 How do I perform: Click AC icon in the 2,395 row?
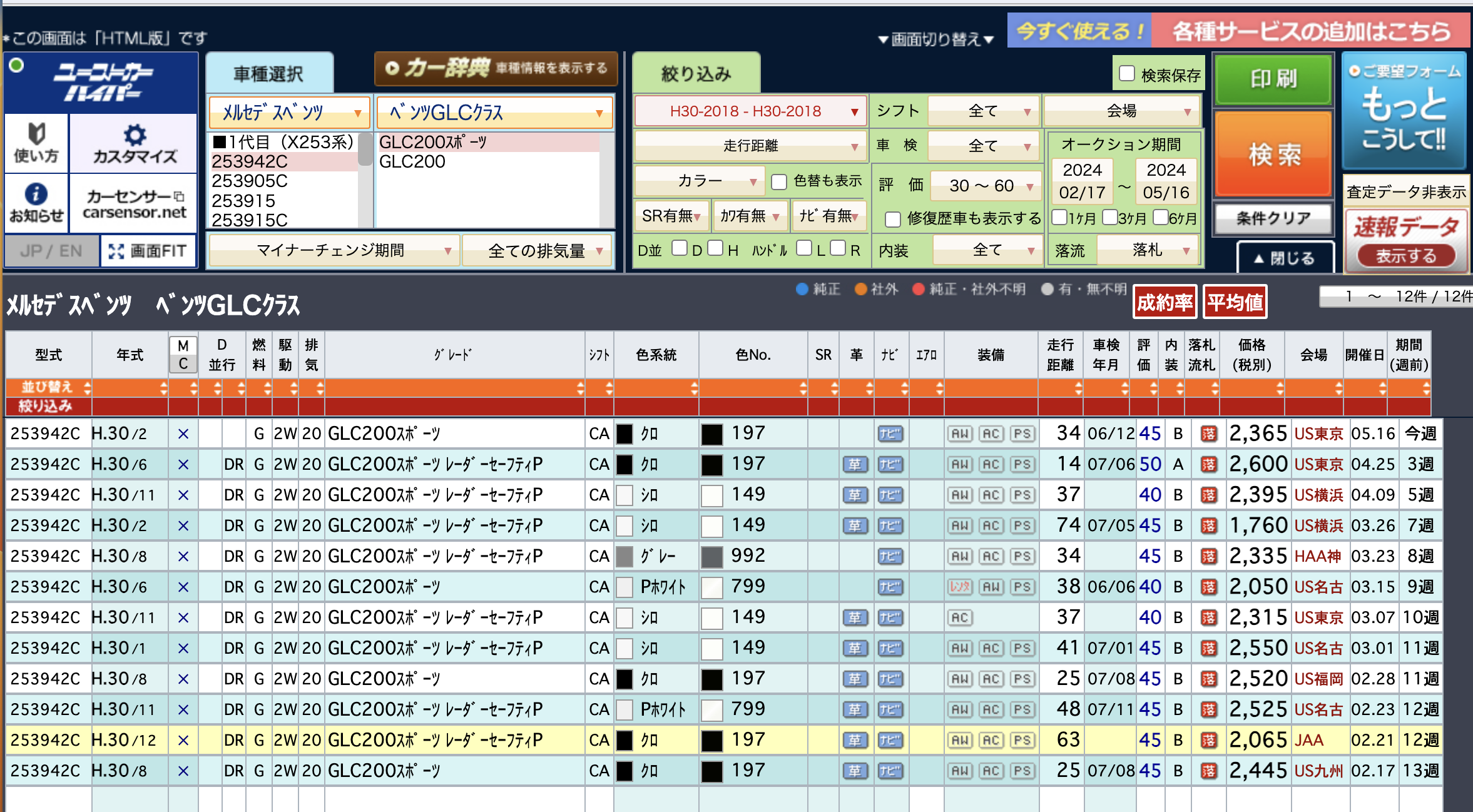coord(991,495)
